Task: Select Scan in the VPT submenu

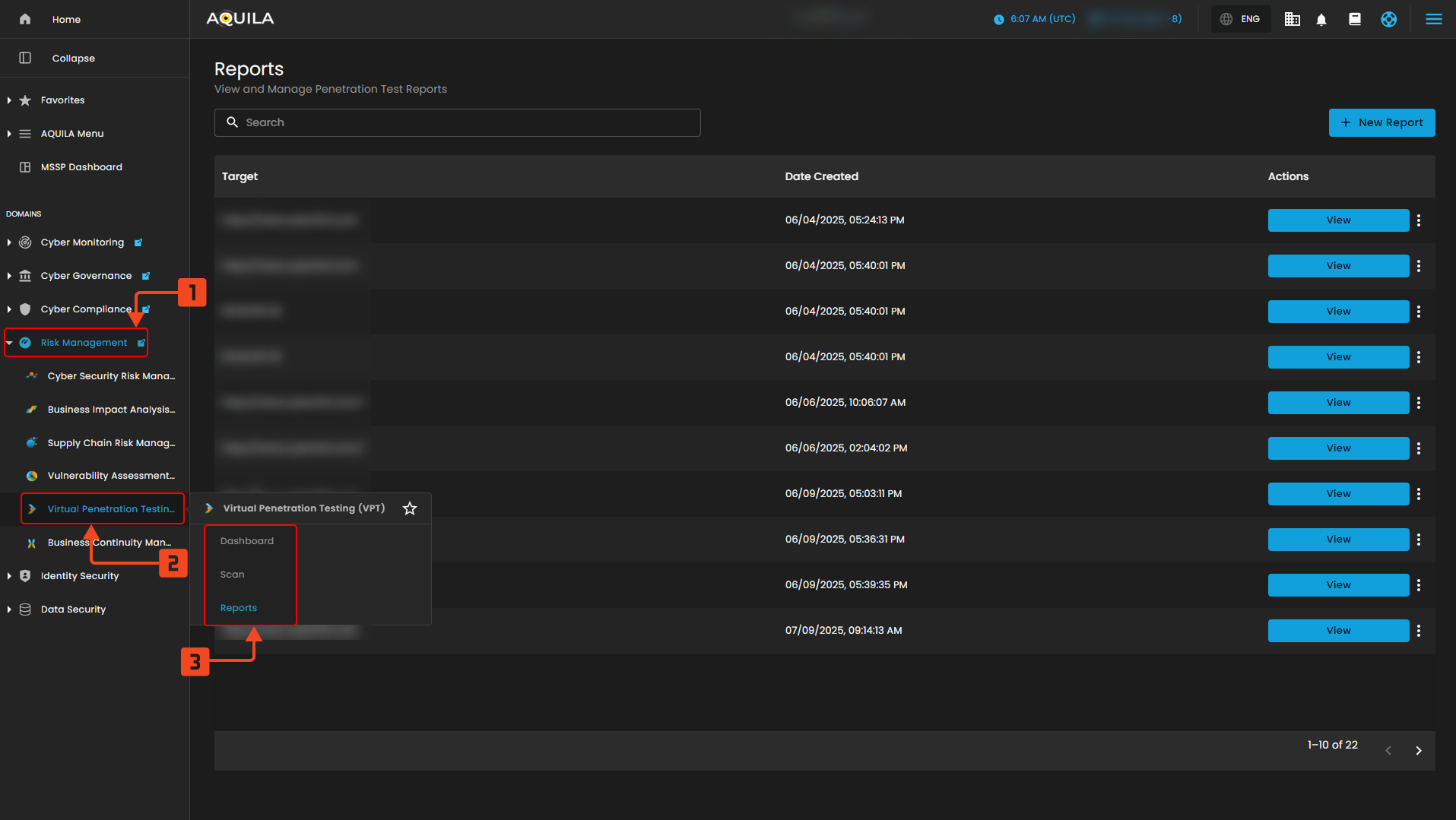Action: click(233, 575)
